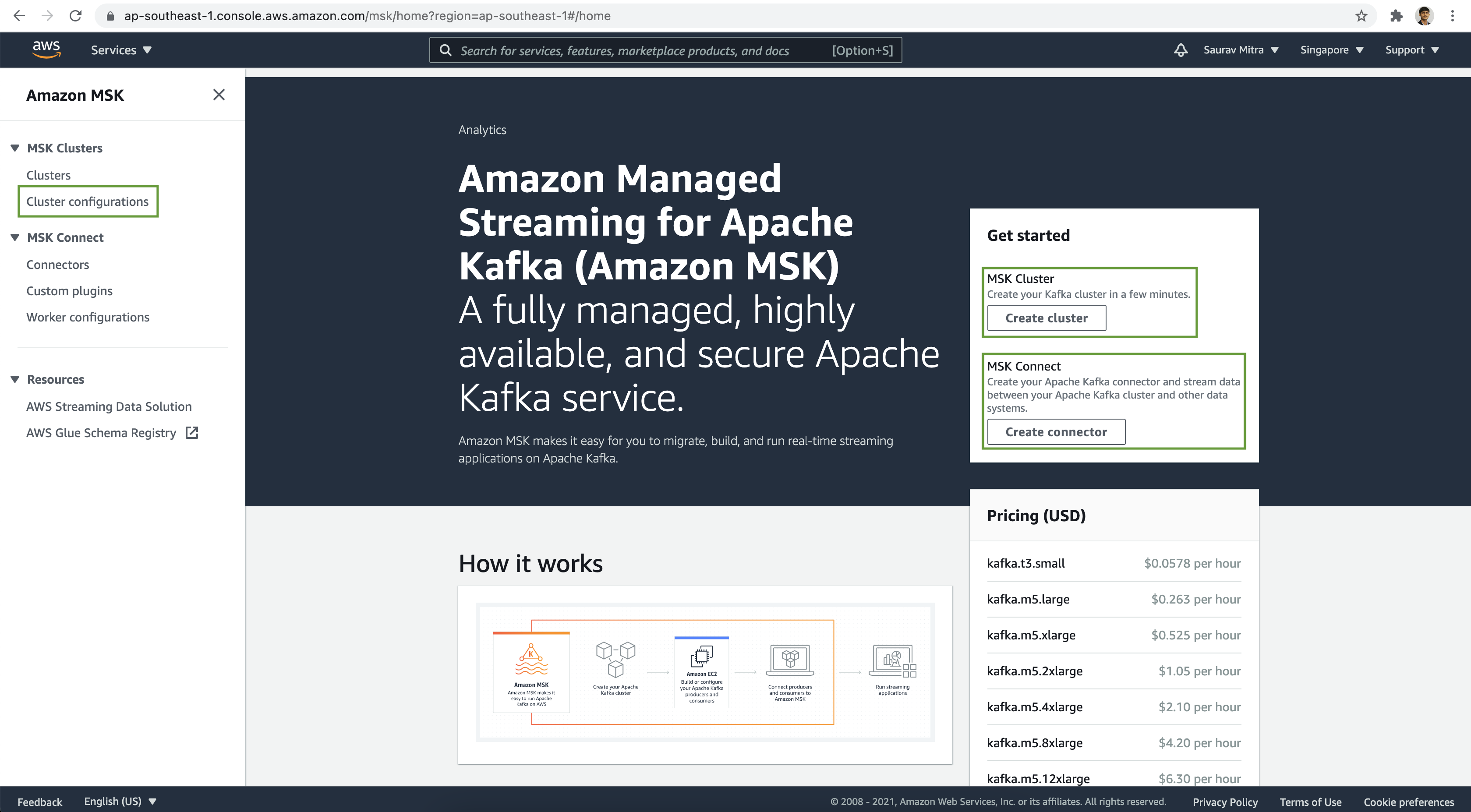This screenshot has width=1471, height=812.
Task: Click the Get started heading
Action: [x=1029, y=235]
